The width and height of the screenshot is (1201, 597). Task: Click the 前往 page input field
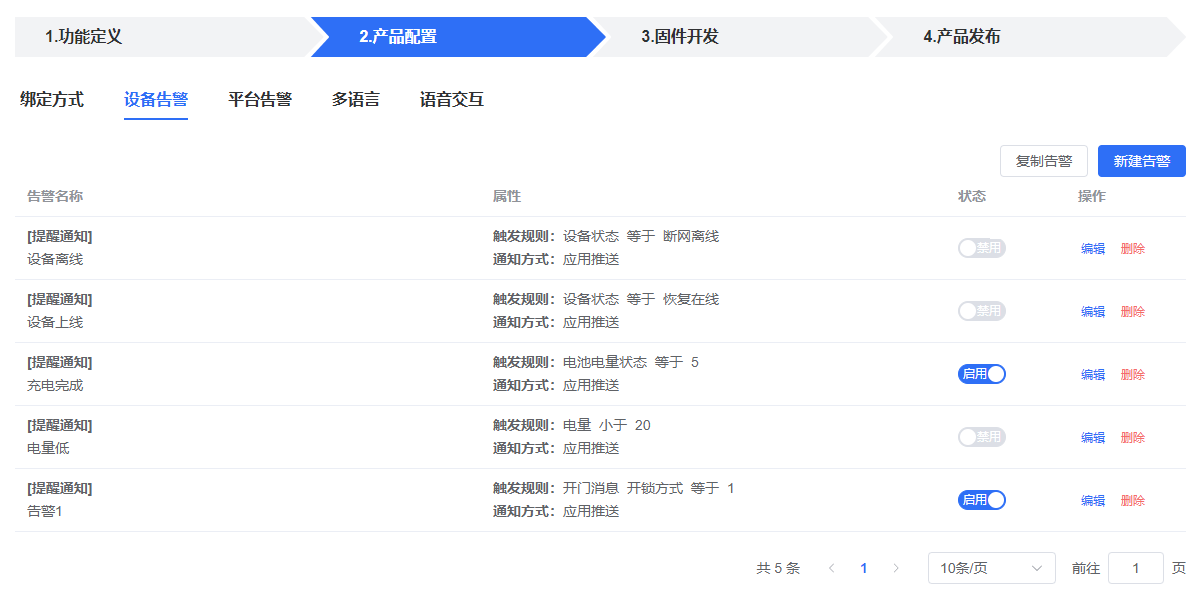click(1135, 567)
